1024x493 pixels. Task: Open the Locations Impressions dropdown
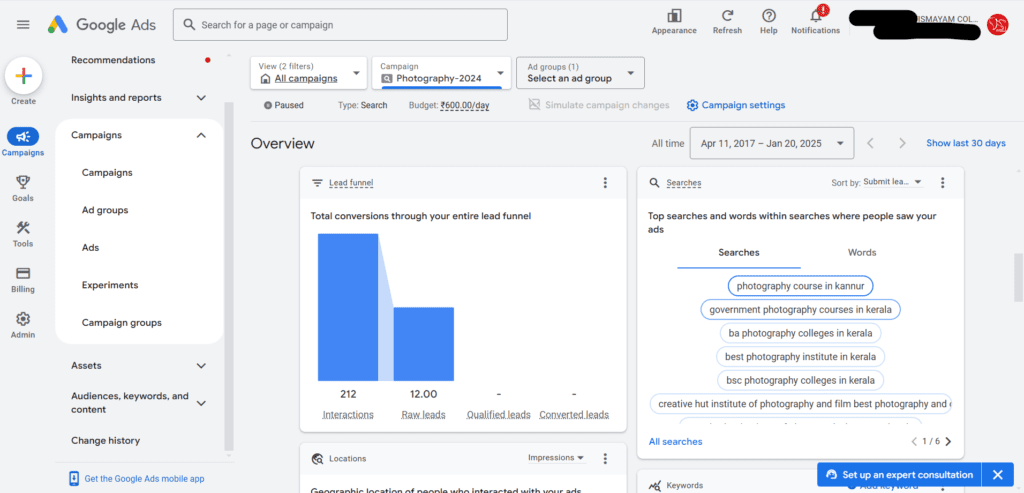tap(556, 458)
